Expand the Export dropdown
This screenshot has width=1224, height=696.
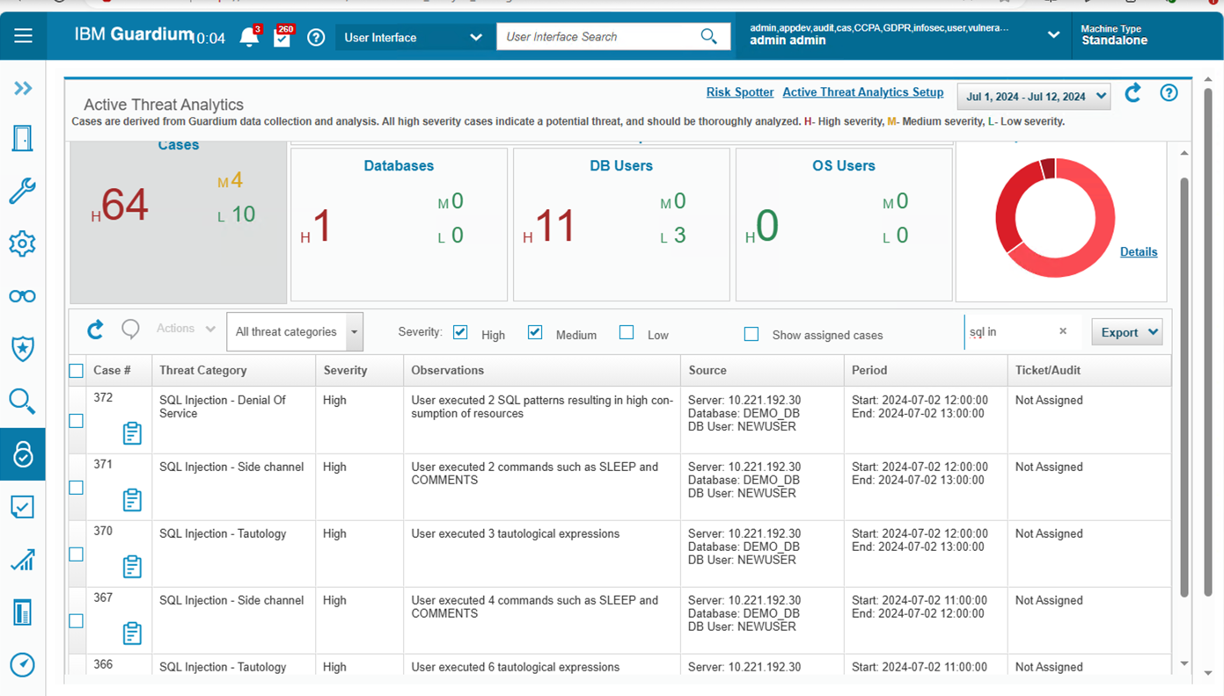point(1126,331)
